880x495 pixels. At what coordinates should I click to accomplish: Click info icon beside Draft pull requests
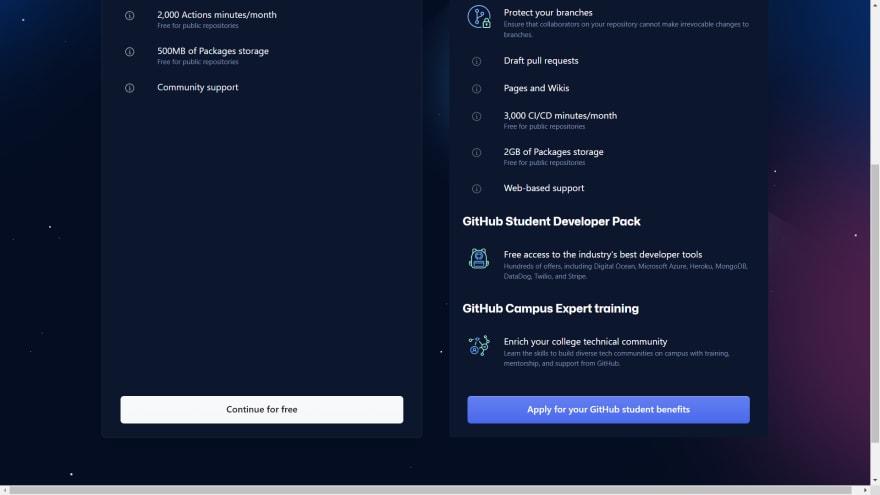coord(476,61)
